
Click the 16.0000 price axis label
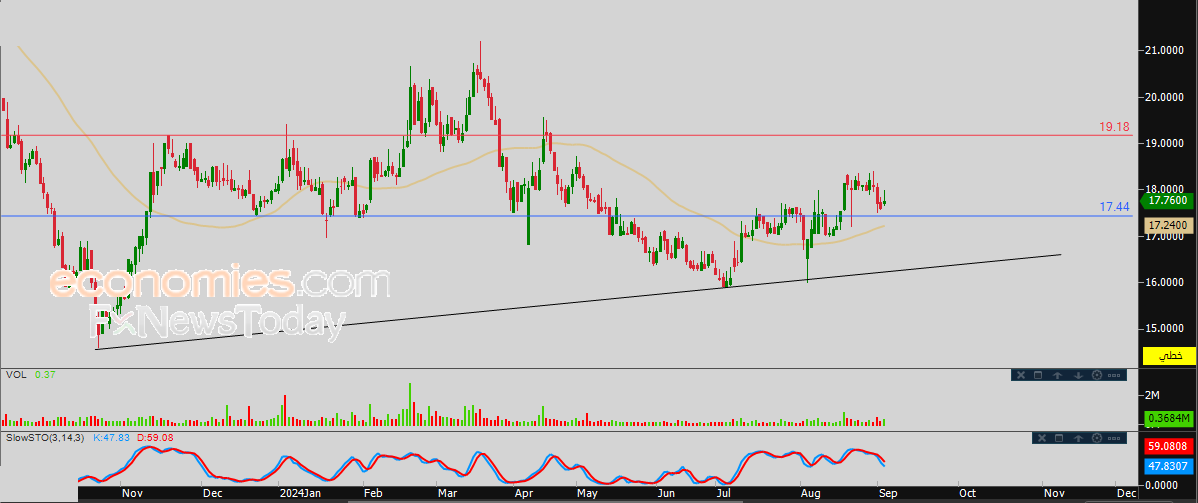(1164, 282)
